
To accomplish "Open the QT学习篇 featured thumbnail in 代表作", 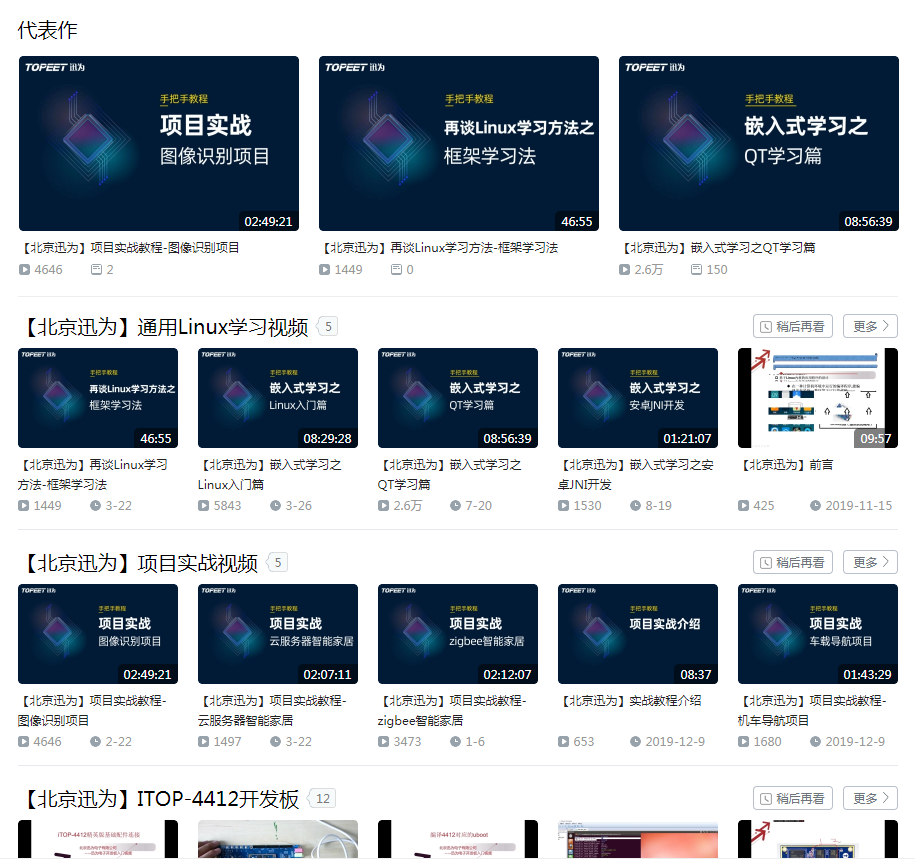I will [759, 144].
